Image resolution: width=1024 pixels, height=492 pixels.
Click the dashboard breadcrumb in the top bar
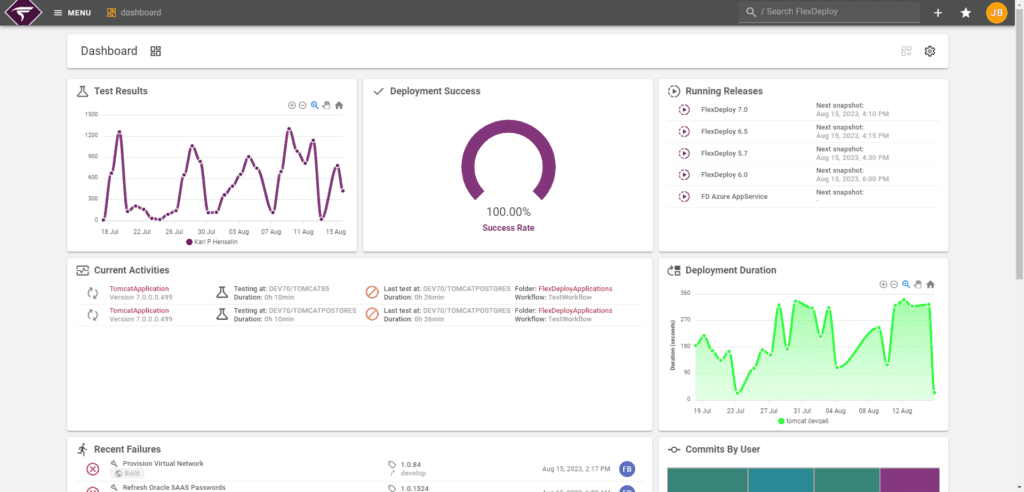[134, 12]
